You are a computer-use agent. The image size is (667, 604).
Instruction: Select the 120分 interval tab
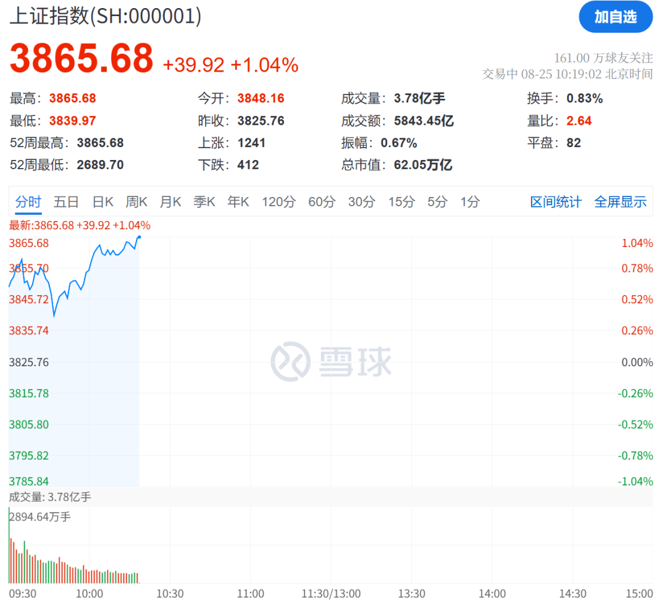279,202
